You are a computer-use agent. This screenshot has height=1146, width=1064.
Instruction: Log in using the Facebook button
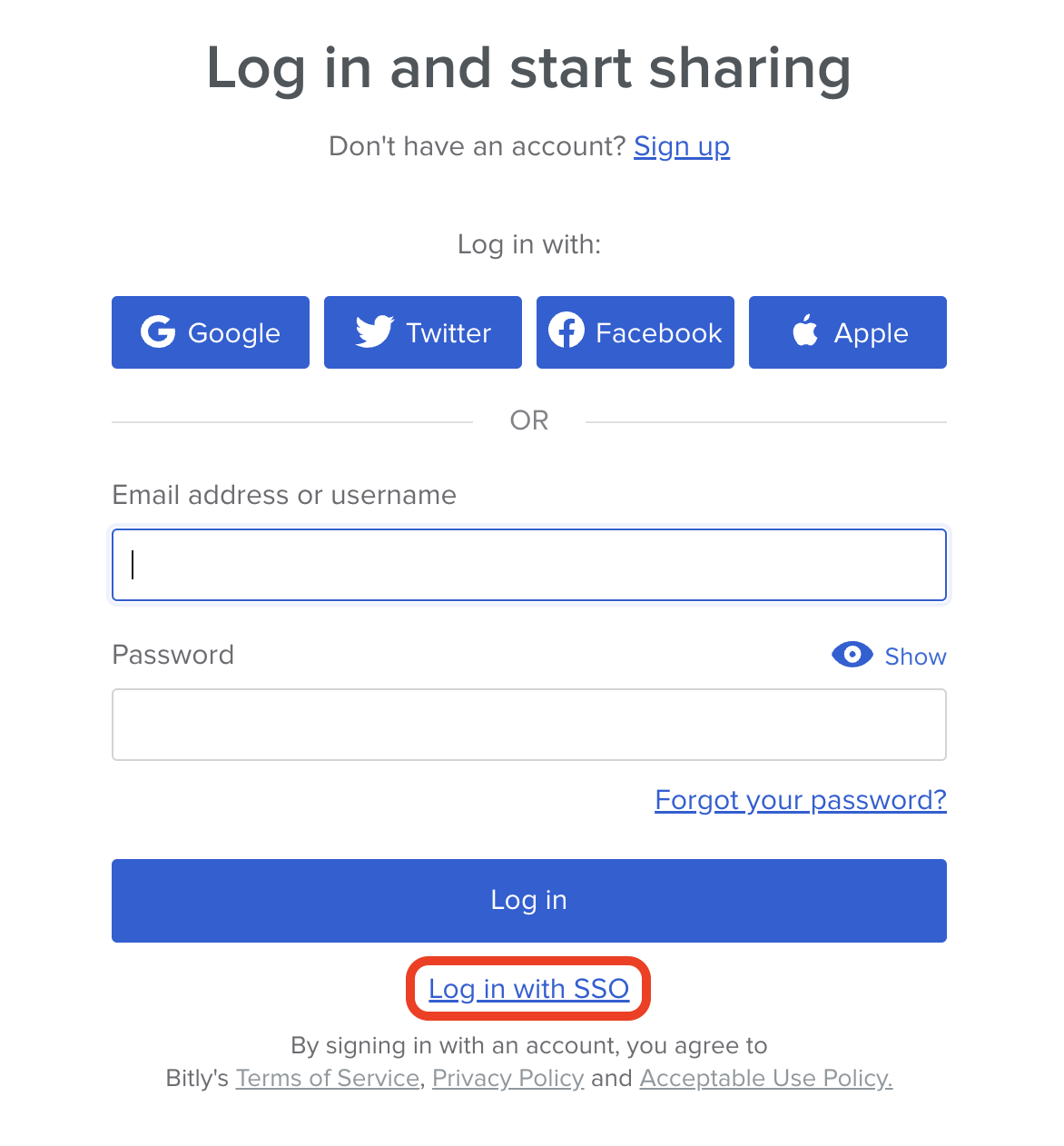635,332
